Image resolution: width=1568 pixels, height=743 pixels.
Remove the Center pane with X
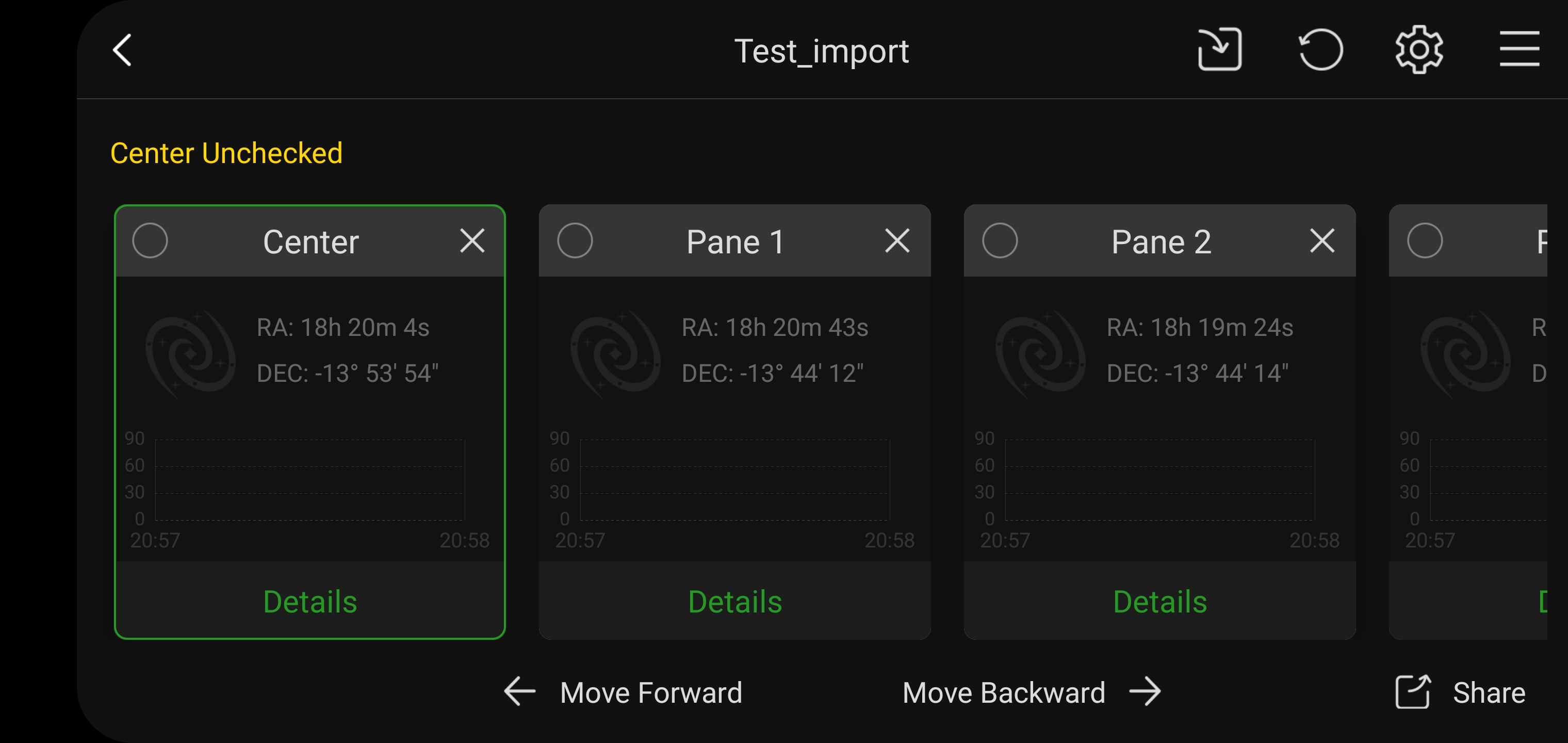click(472, 240)
